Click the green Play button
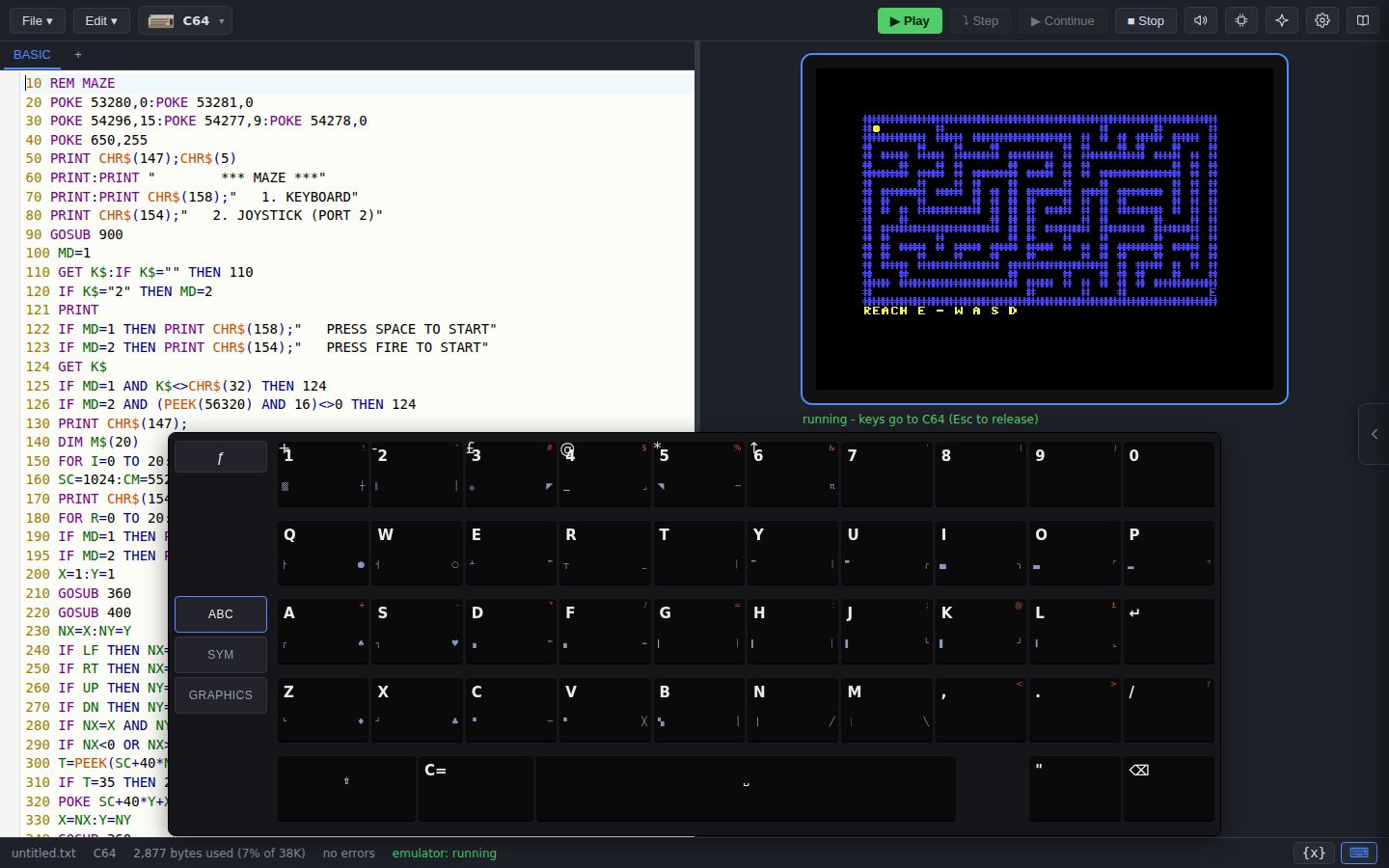1389x868 pixels. [x=910, y=20]
